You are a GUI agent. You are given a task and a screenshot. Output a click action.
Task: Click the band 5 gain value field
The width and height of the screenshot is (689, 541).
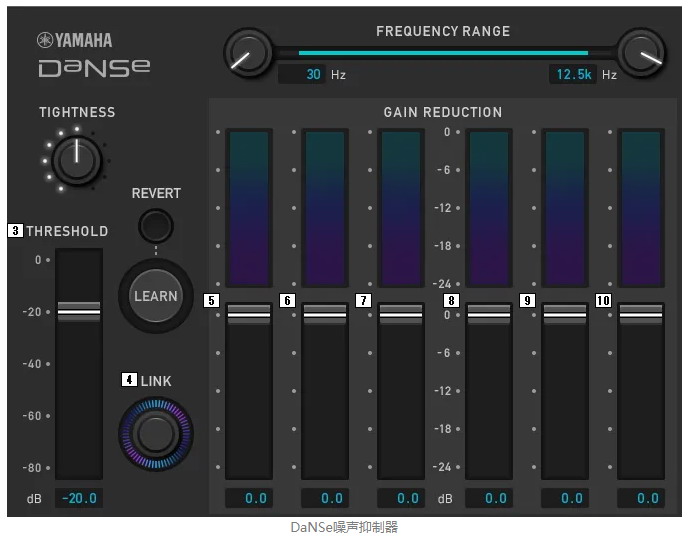pos(249,498)
